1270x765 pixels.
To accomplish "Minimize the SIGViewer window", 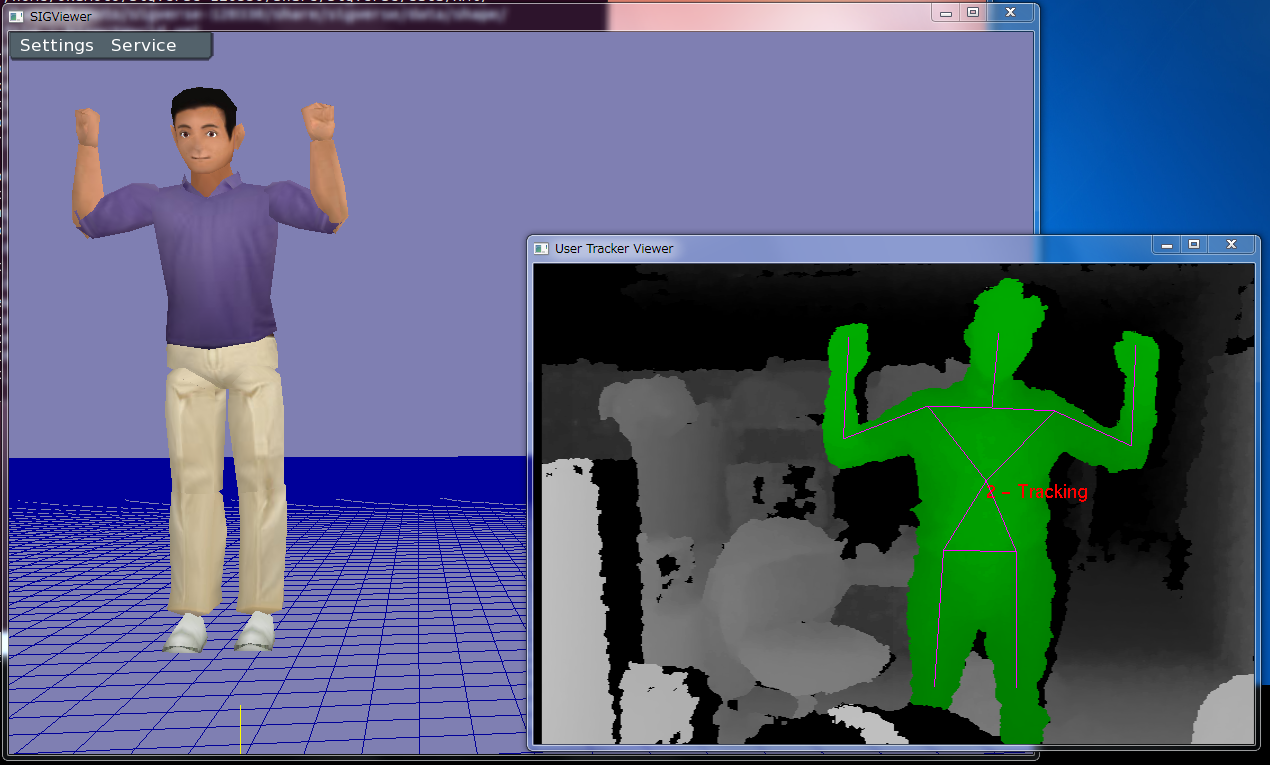I will (946, 13).
